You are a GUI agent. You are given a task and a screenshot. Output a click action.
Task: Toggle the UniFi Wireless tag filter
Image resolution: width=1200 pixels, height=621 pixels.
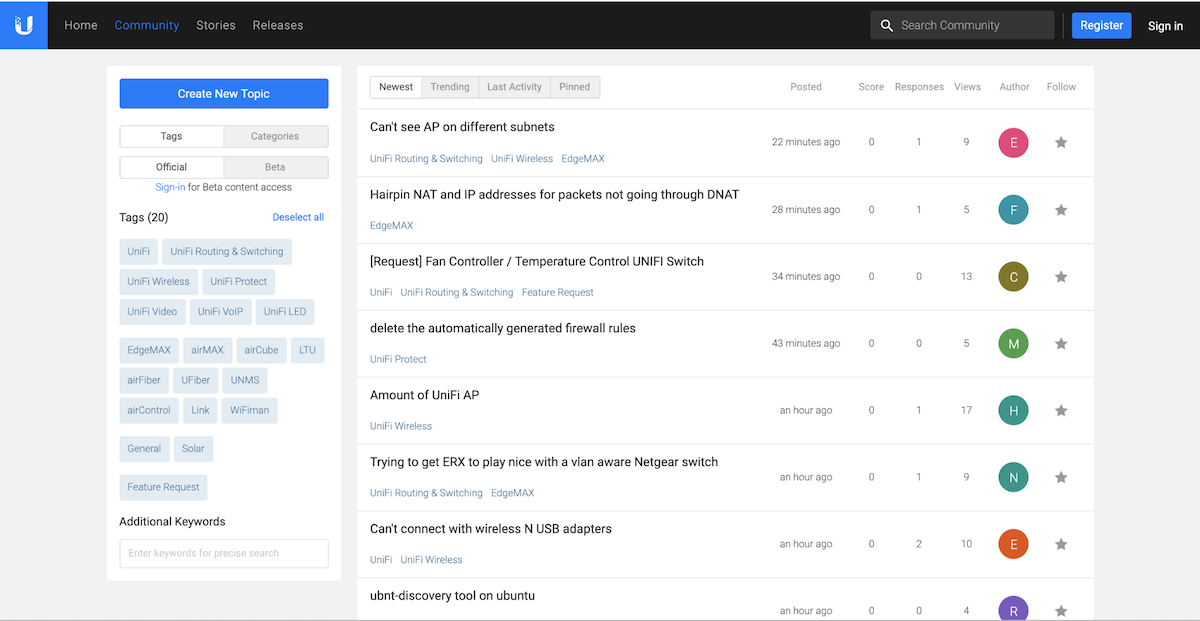[158, 282]
